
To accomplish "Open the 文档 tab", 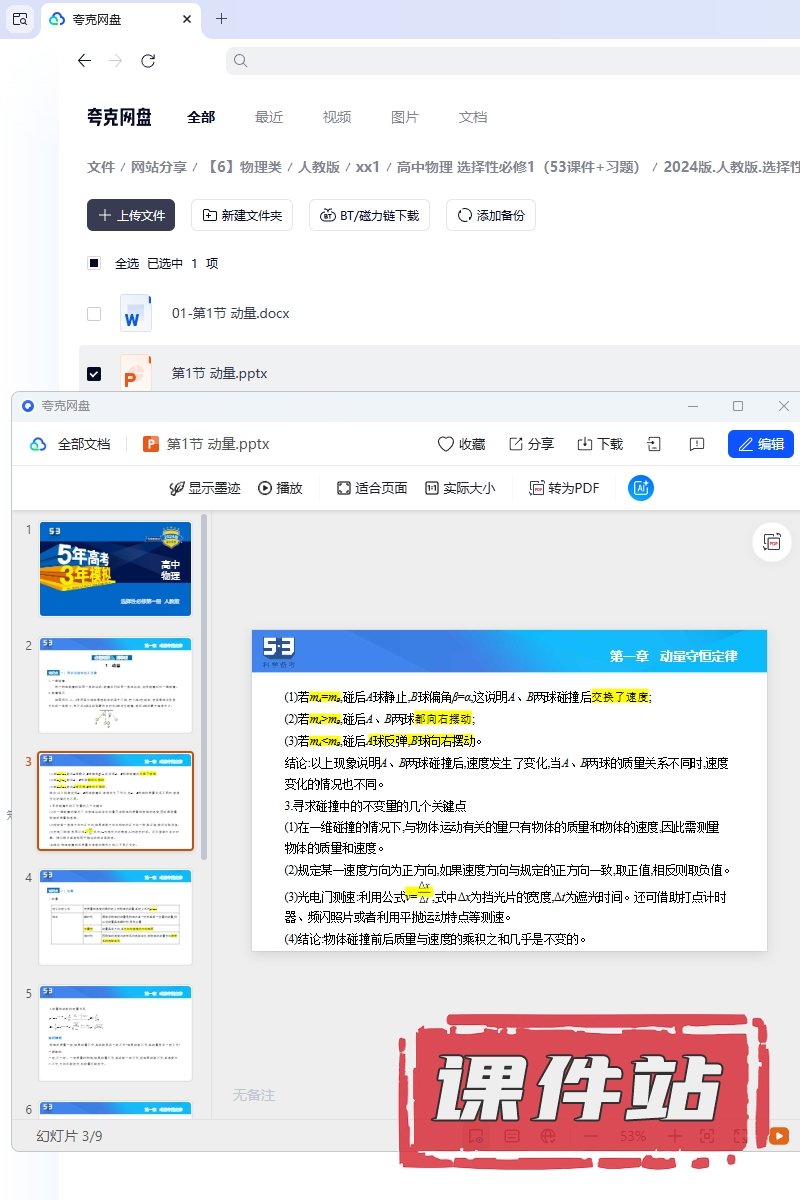I will 473,117.
